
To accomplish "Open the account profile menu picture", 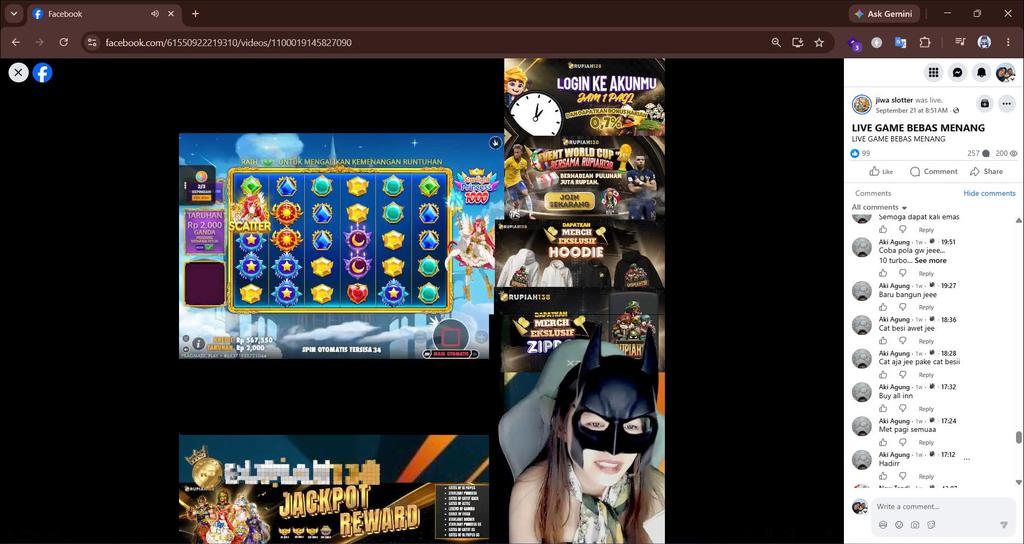I will (1004, 72).
